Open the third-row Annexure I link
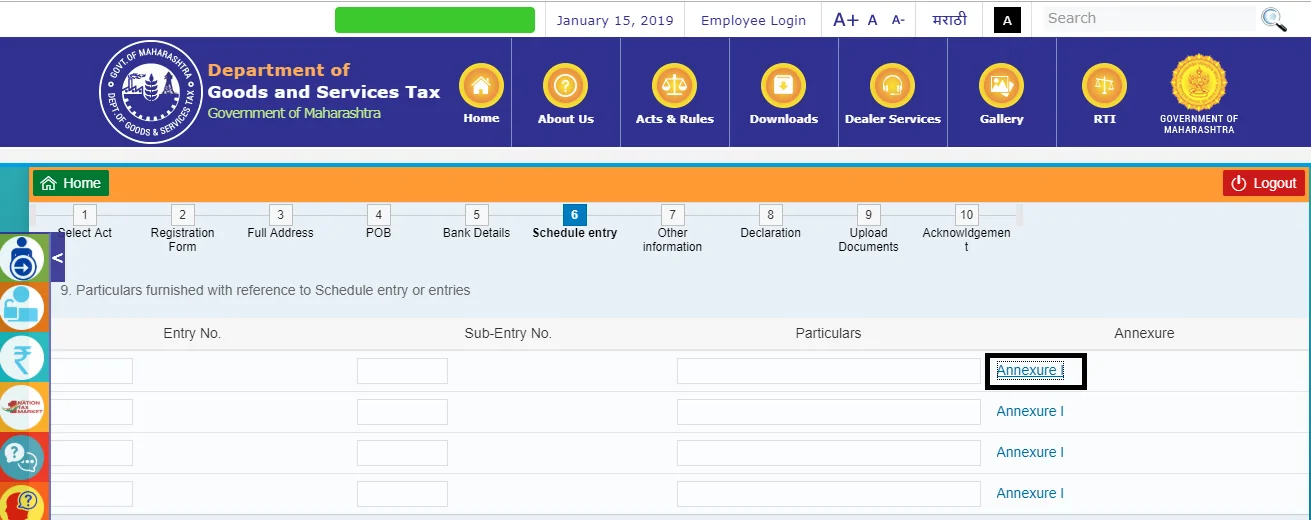Viewport: 1311px width, 520px height. (x=1030, y=453)
